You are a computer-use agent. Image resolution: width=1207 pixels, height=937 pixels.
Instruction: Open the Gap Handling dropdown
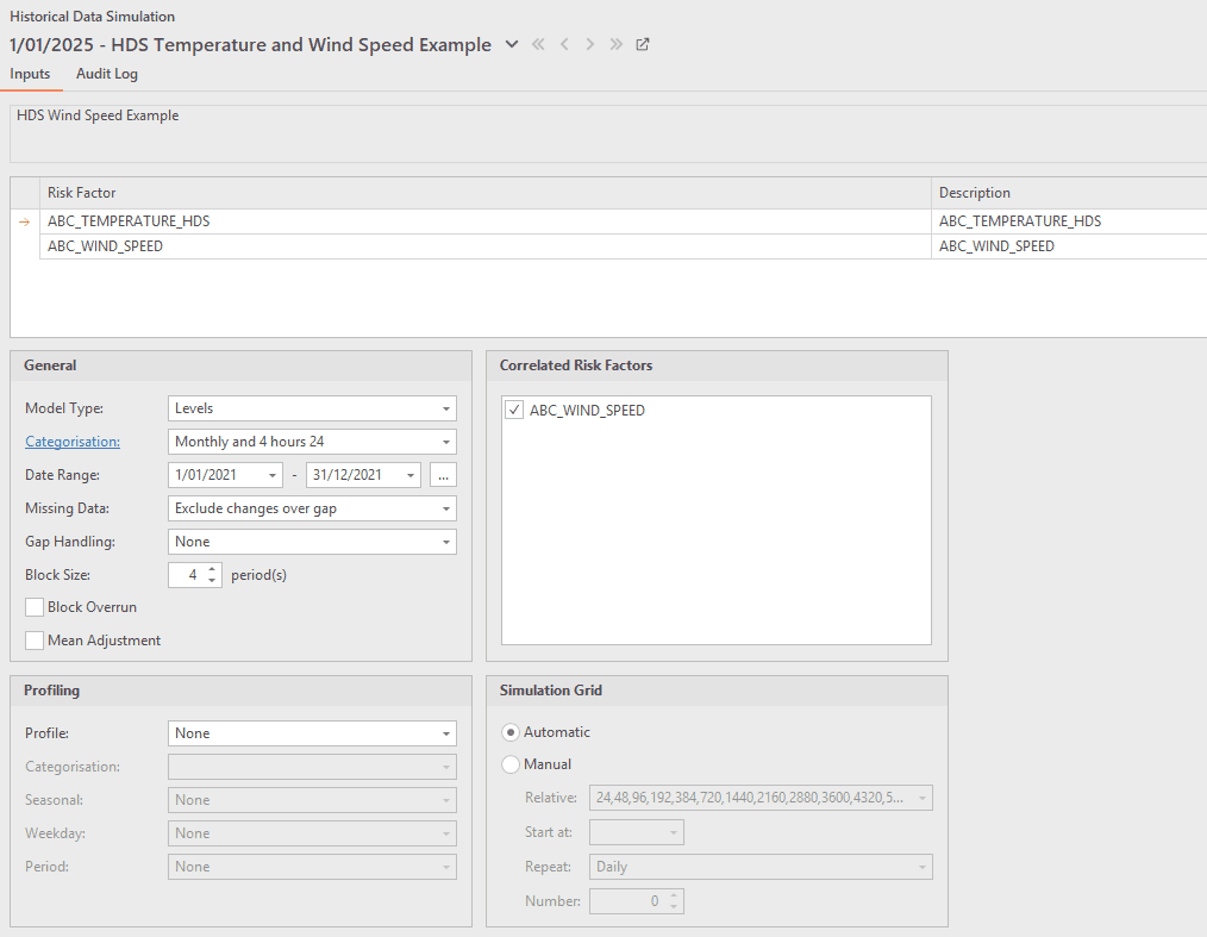click(312, 541)
